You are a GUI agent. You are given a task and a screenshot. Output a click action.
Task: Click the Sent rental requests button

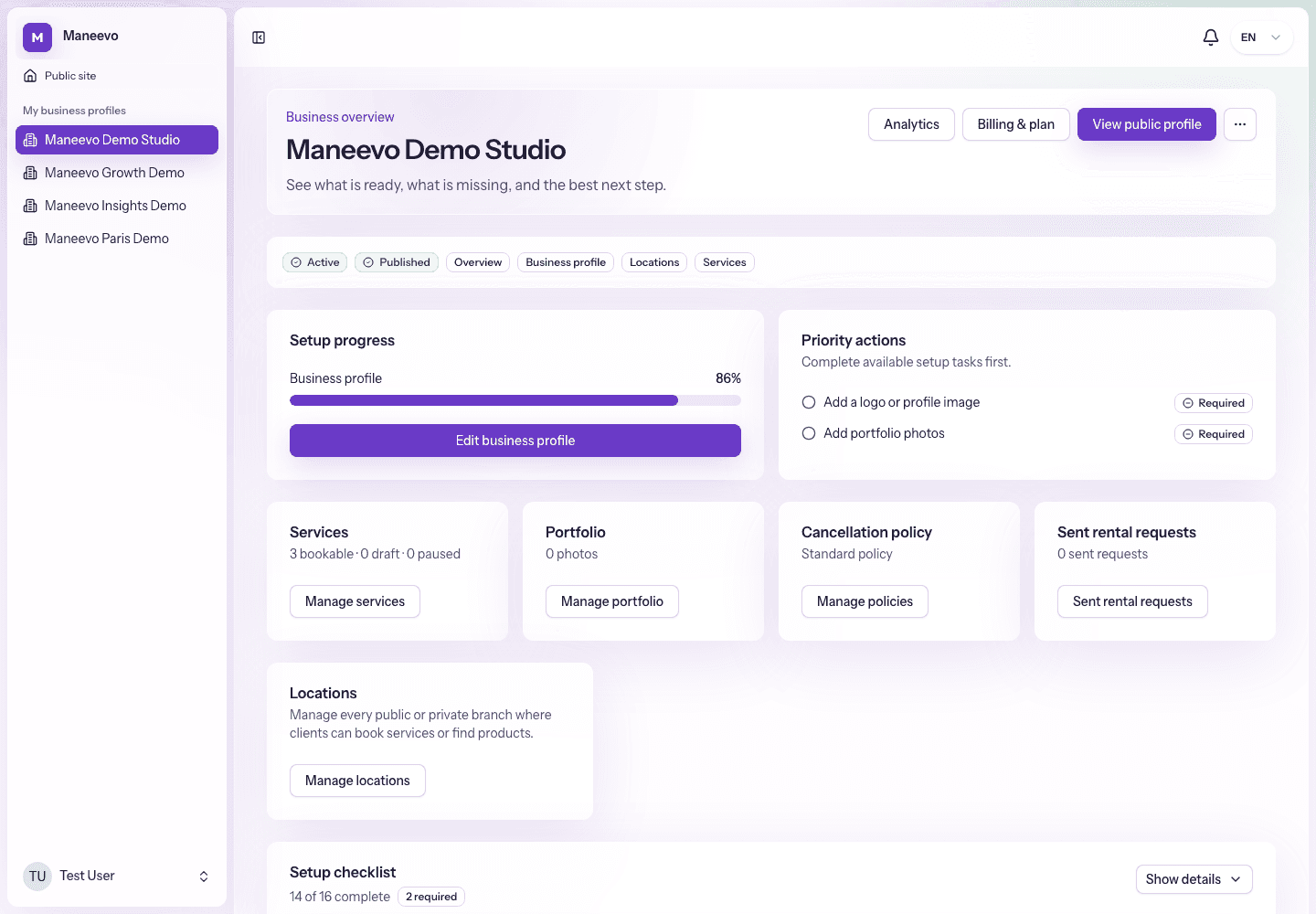click(x=1132, y=601)
